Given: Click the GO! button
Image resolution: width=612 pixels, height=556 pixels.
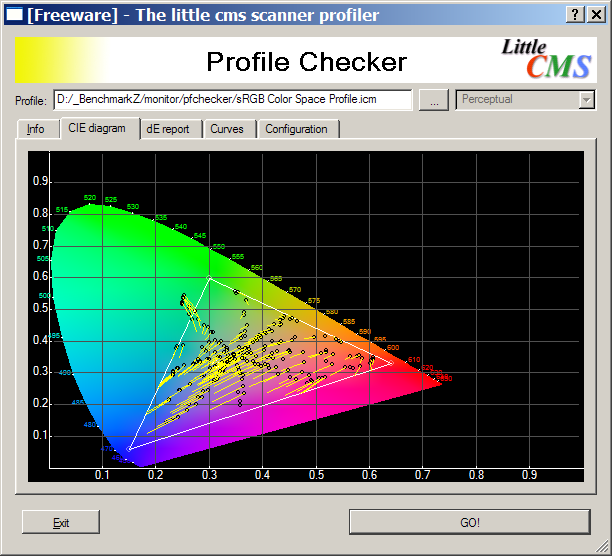Looking at the screenshot, I should click(x=470, y=522).
